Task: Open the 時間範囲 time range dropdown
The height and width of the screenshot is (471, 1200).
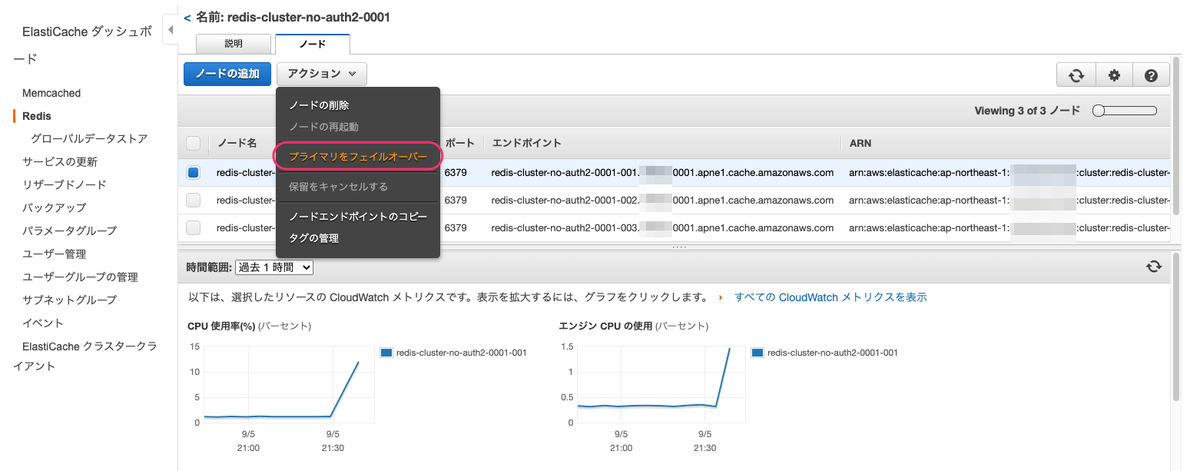Action: 274,267
